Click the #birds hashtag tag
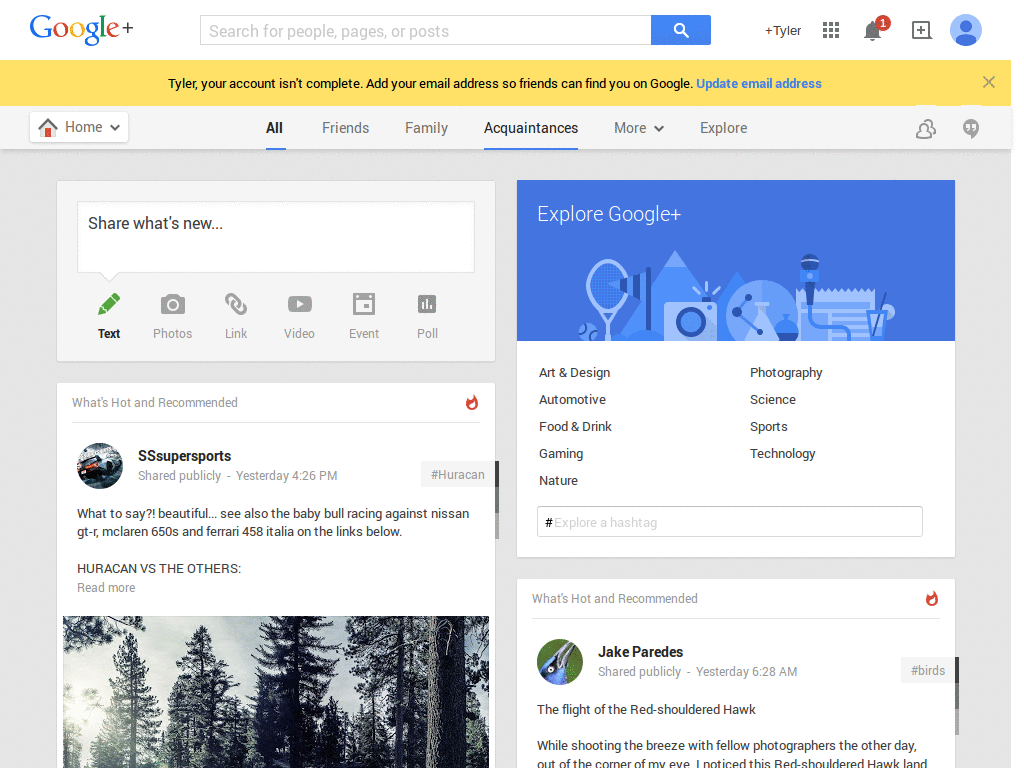Screen dimensions: 1024x768 coord(928,670)
